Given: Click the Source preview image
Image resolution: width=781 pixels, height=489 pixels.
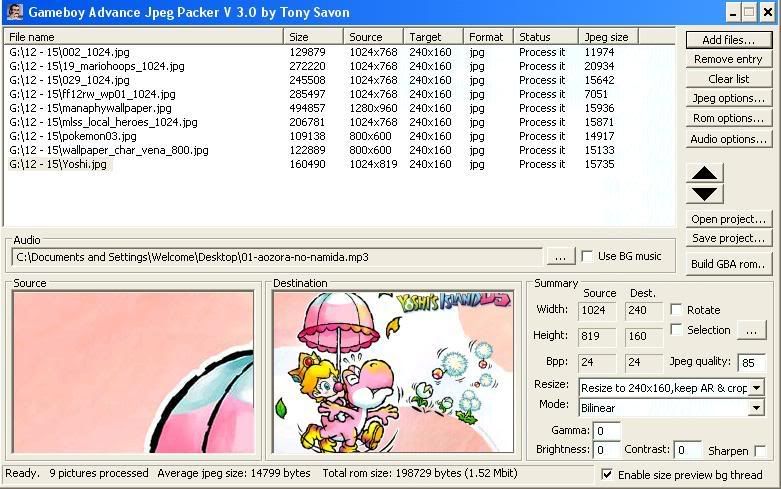Looking at the screenshot, I should [133, 372].
